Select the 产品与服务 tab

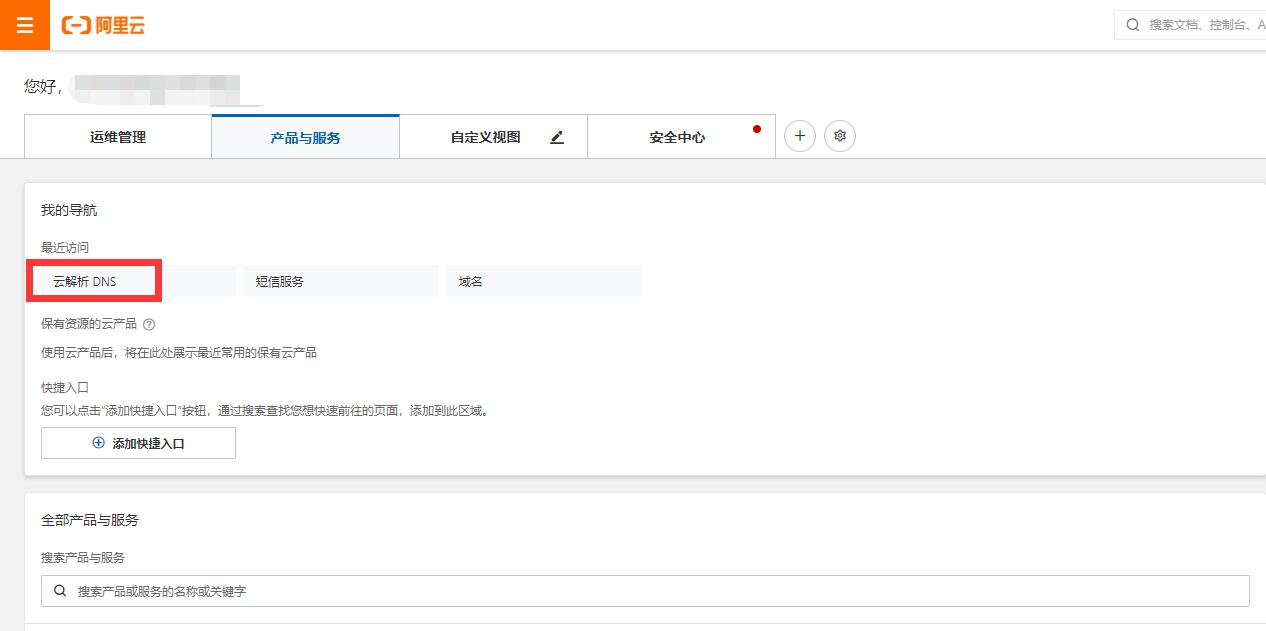point(305,137)
